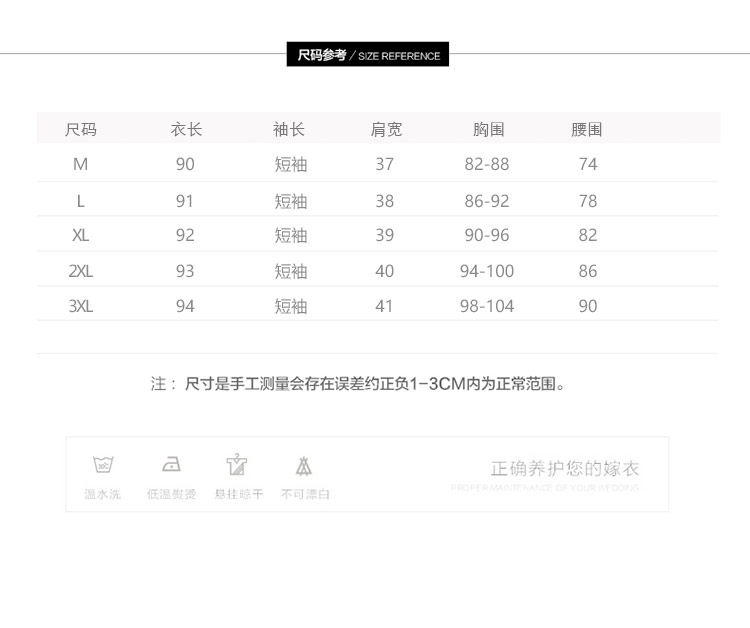The width and height of the screenshot is (750, 628).
Task: Select the 胸围 column header
Action: tap(488, 129)
